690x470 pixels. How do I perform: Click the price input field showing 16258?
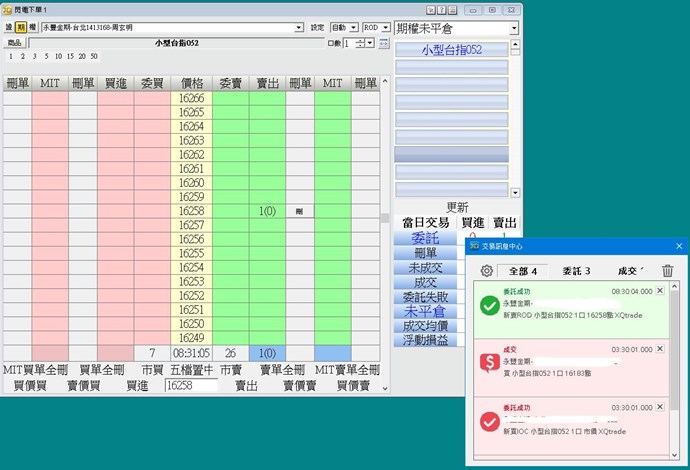(x=190, y=385)
